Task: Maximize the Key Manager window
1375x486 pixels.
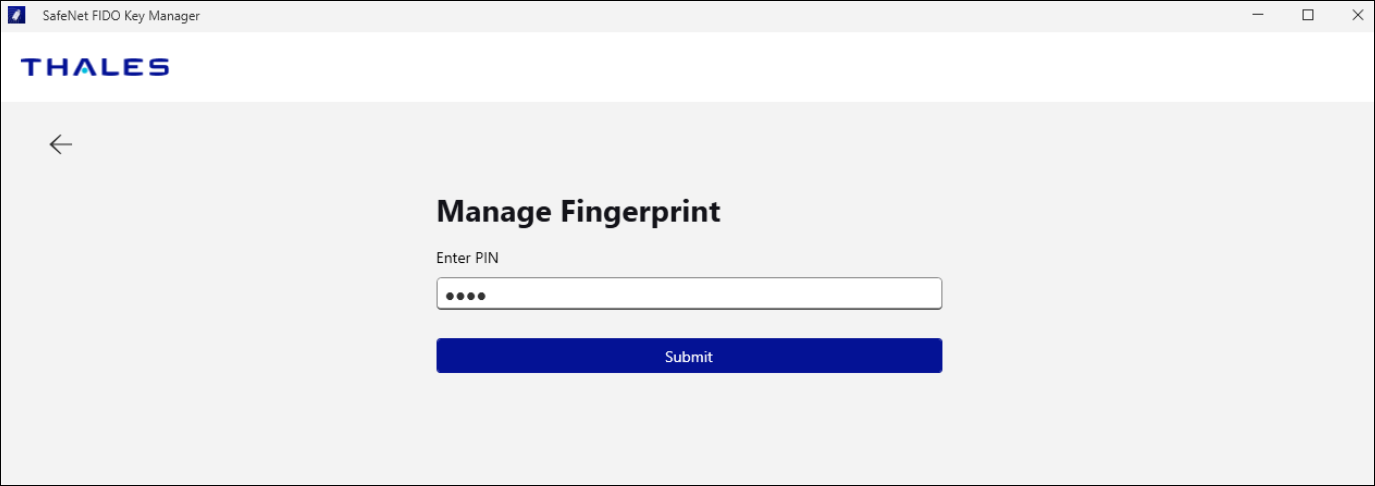Action: 1308,15
